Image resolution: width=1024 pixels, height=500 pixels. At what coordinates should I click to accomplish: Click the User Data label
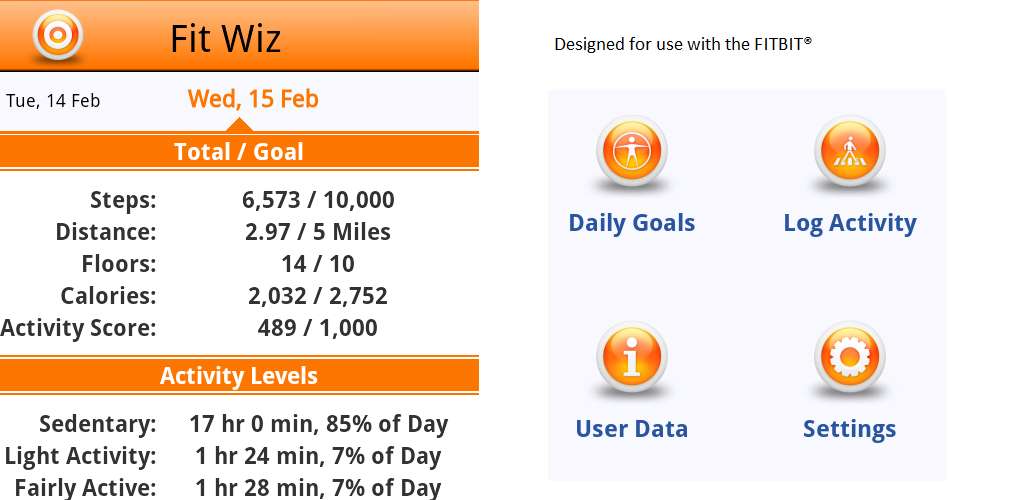pyautogui.click(x=631, y=429)
